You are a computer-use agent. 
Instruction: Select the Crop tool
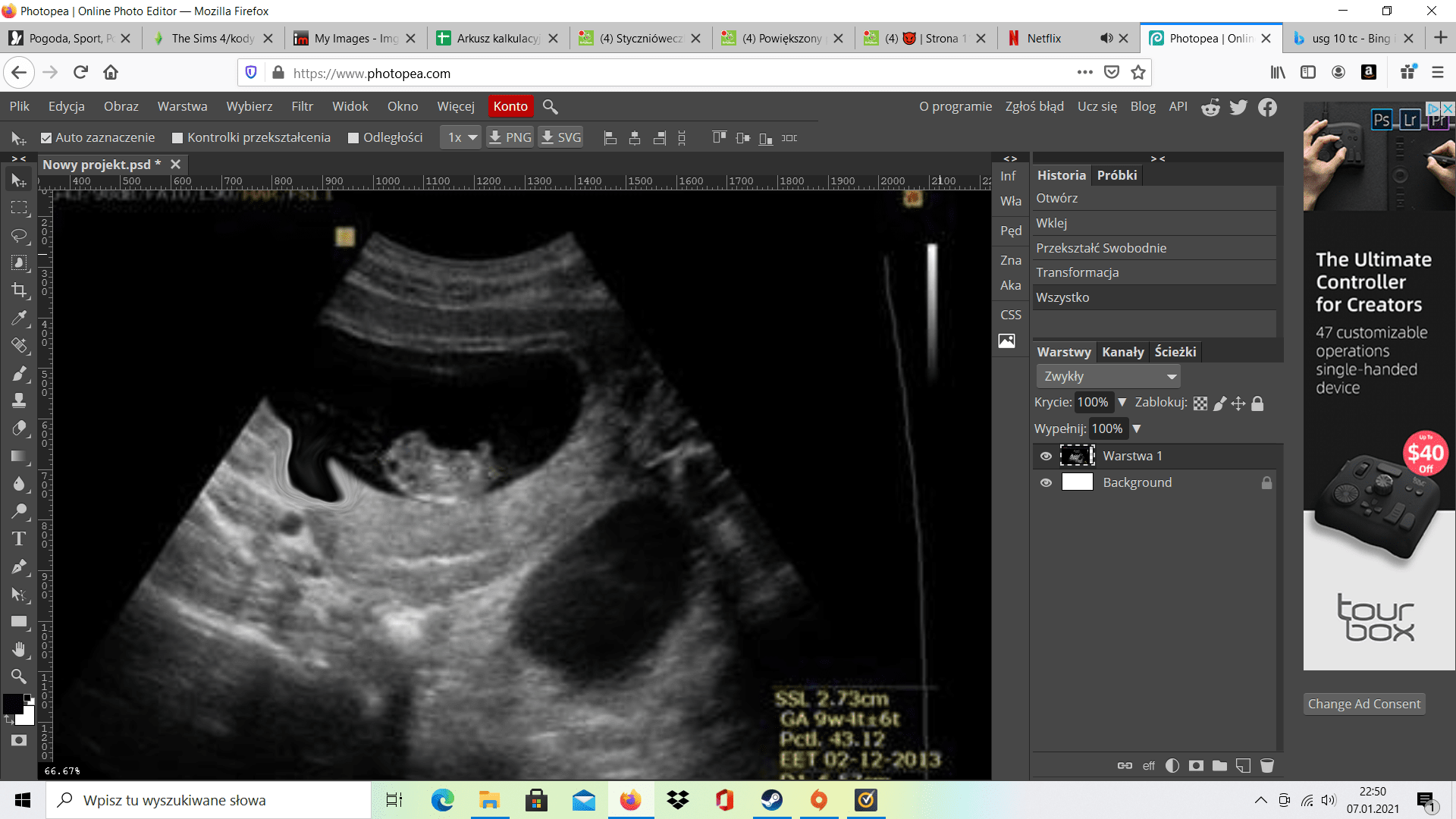pos(19,290)
